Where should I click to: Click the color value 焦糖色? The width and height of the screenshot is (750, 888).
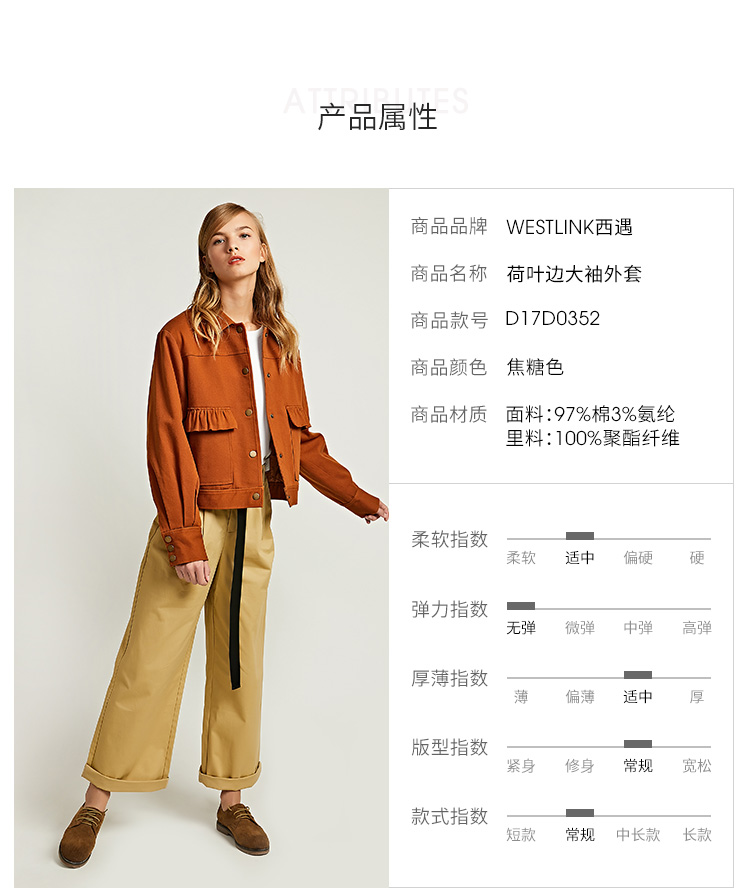pyautogui.click(x=535, y=368)
